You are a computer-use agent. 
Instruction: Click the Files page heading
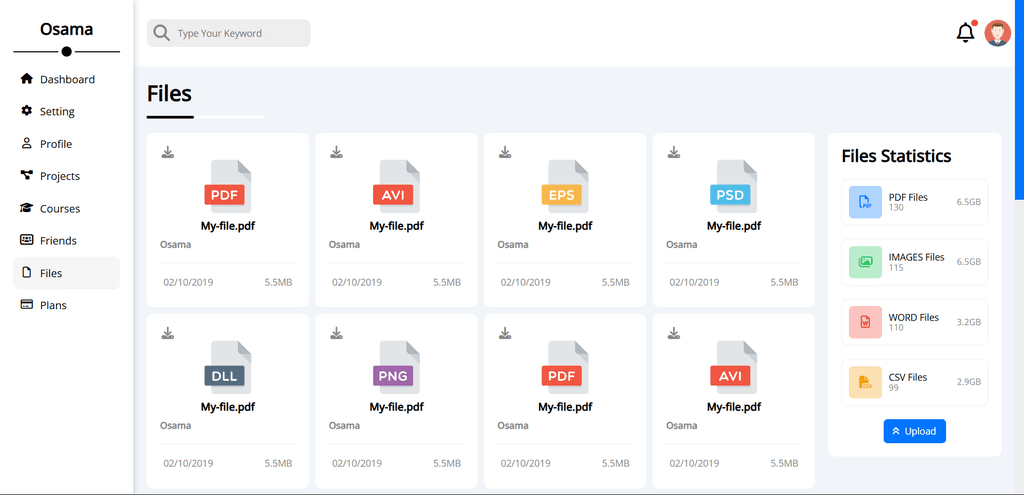[x=169, y=93]
